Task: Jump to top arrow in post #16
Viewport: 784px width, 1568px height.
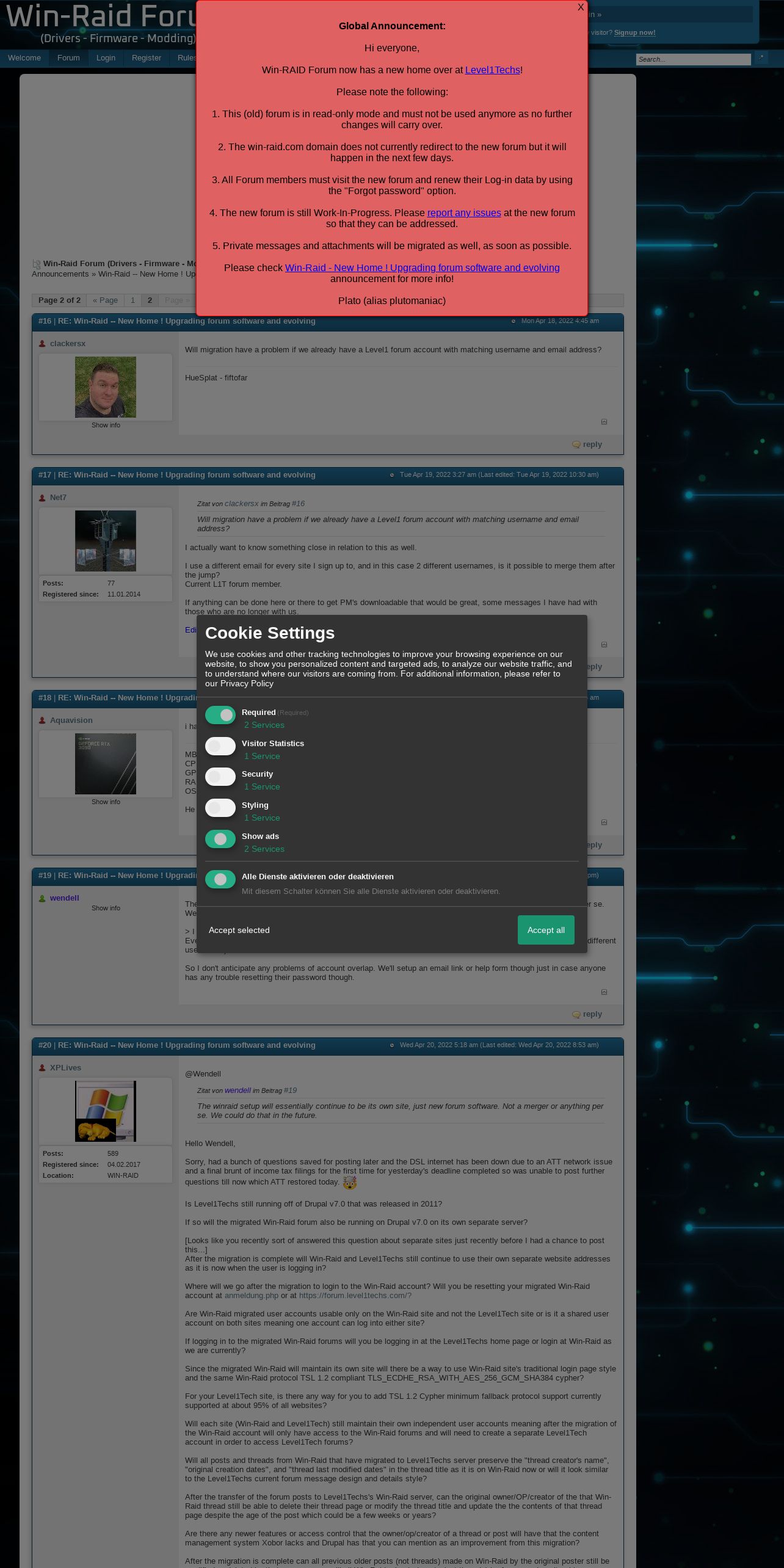Action: click(x=604, y=422)
